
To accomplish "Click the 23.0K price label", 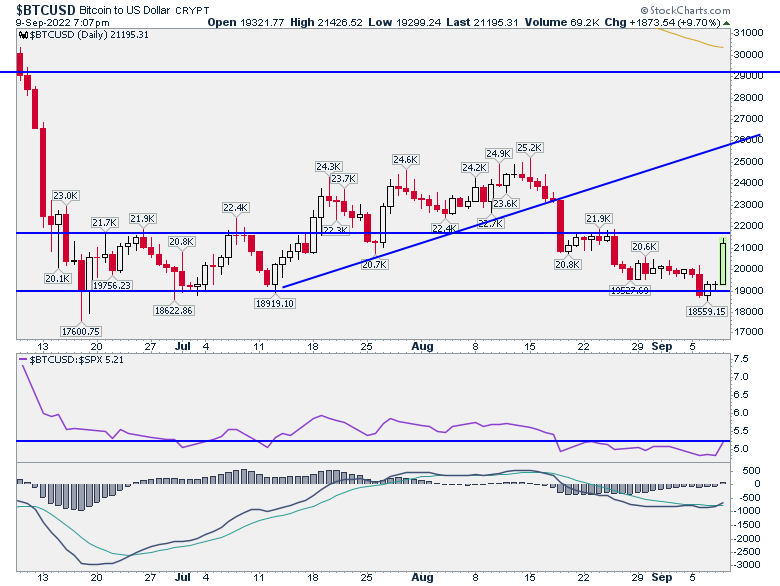I will (x=66, y=195).
